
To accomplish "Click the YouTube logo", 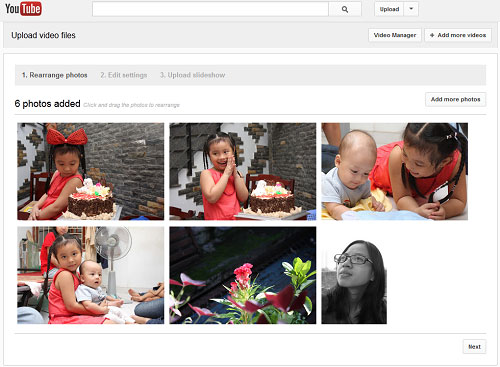I will (x=23, y=9).
